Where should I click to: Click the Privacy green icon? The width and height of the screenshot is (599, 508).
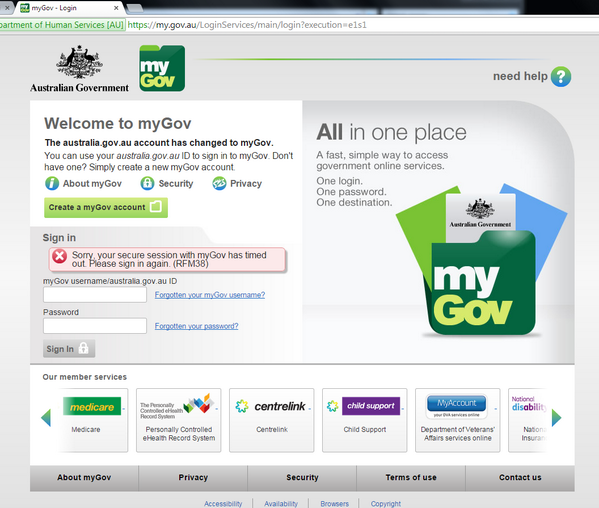coord(219,183)
